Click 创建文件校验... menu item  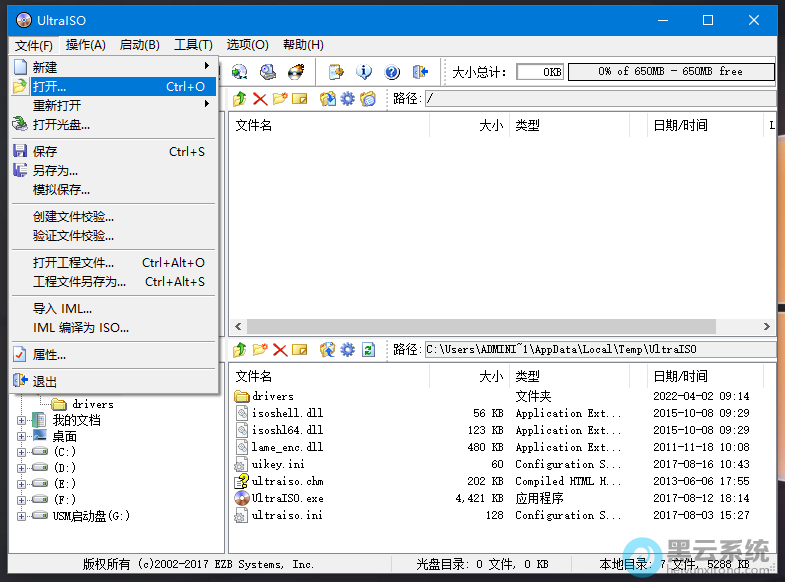coord(73,217)
